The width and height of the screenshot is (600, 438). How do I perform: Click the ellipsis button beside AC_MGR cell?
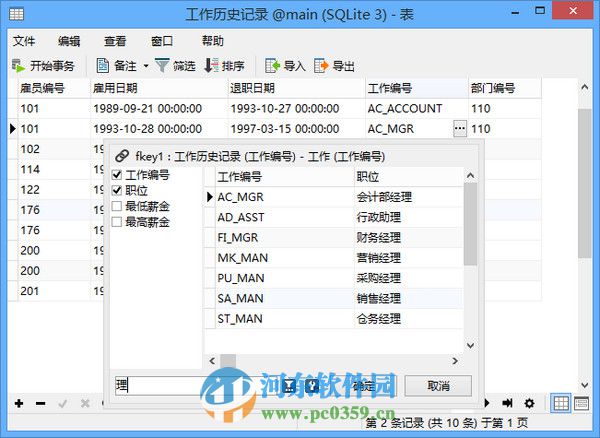coord(460,129)
